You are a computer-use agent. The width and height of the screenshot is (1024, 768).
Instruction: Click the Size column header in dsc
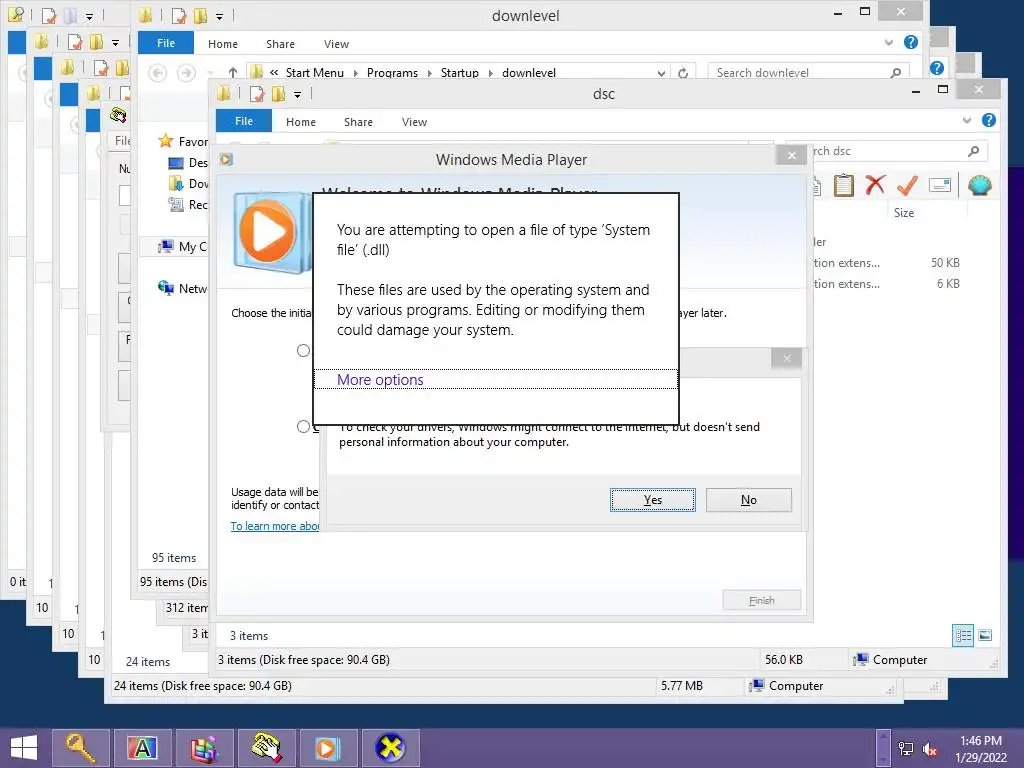(904, 213)
